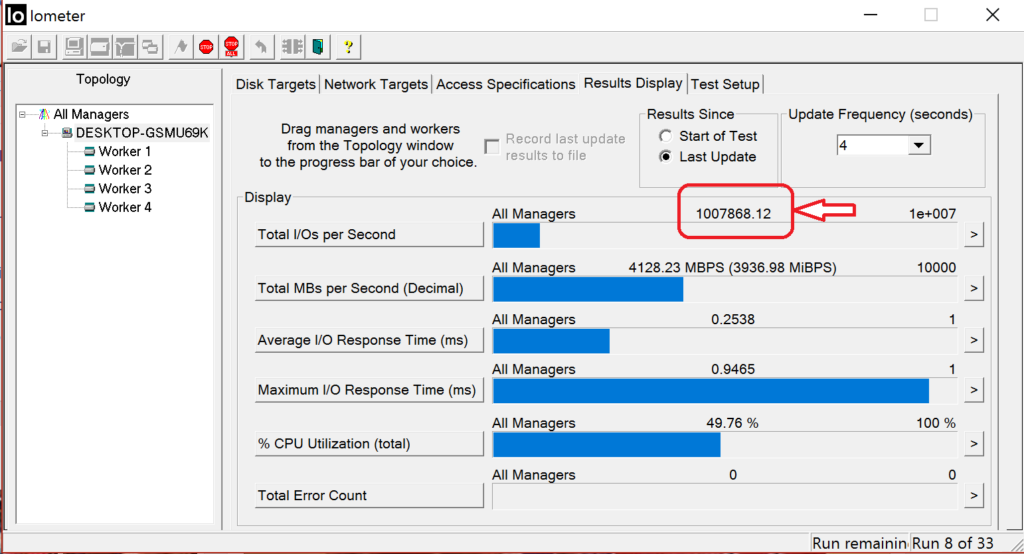Toggle Record last update results checkbox
Viewport: 1024px width, 554px height.
[x=492, y=147]
